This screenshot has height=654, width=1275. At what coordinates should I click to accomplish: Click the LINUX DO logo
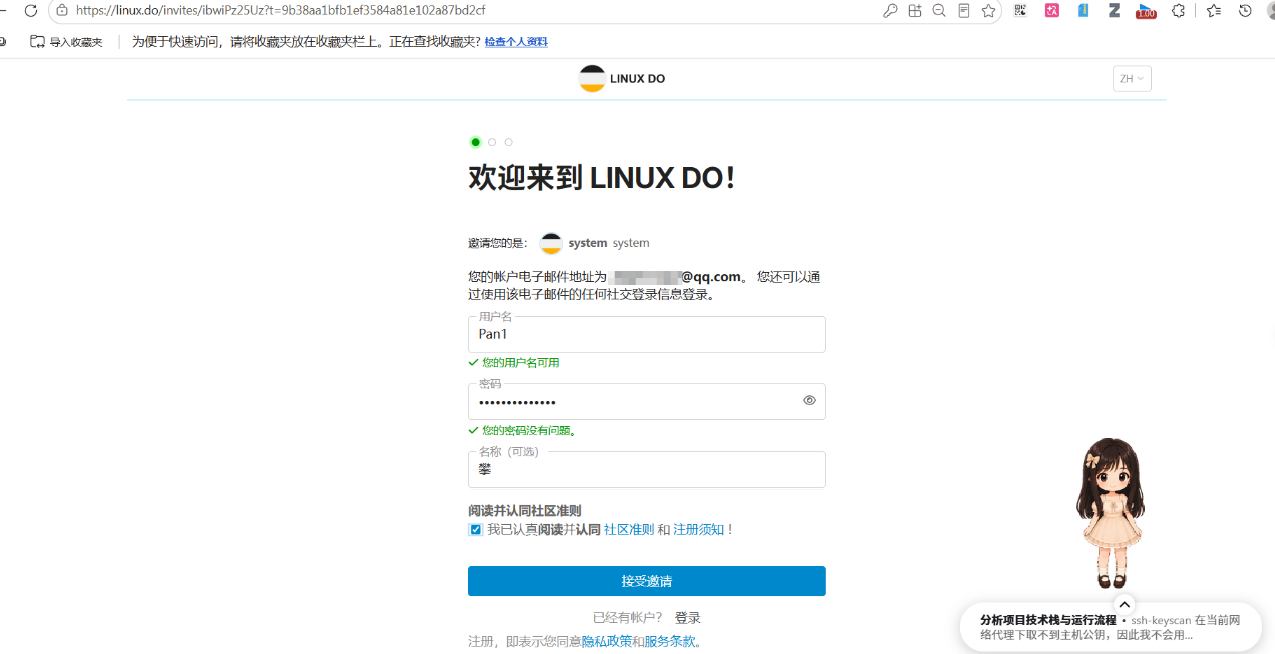coord(622,79)
